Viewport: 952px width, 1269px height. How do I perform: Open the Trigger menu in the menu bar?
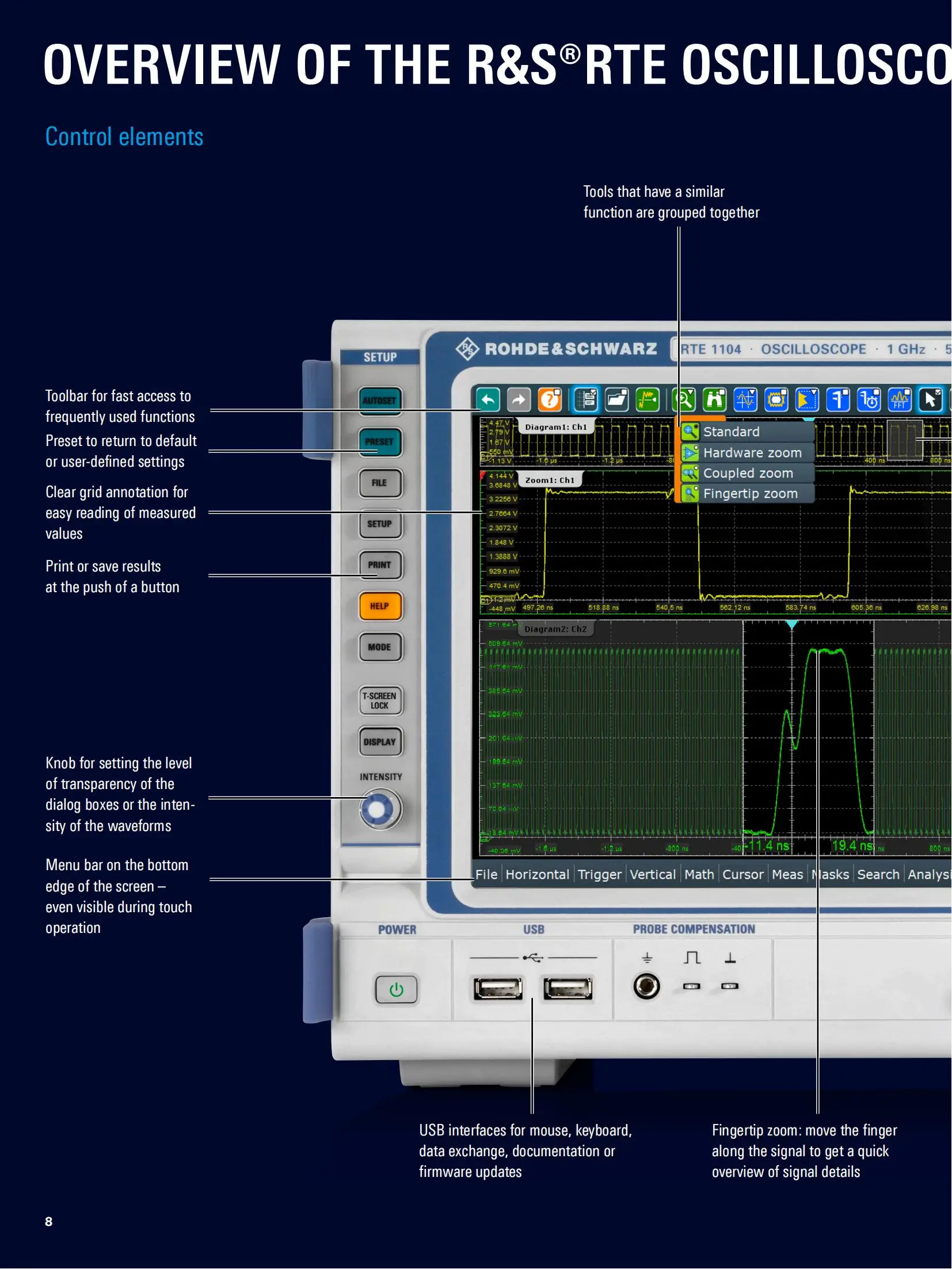600,874
